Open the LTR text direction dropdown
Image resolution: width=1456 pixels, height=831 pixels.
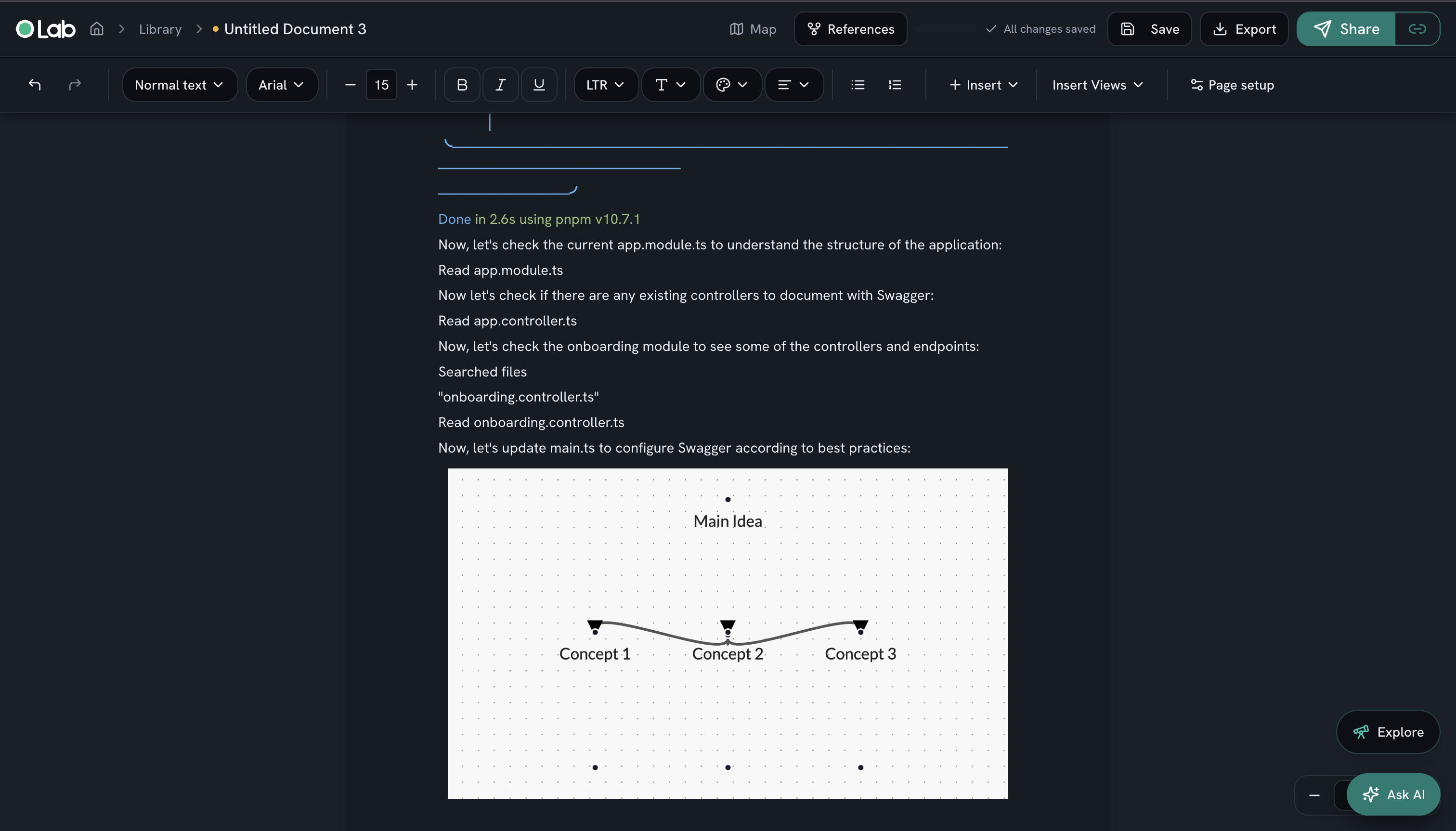point(606,85)
